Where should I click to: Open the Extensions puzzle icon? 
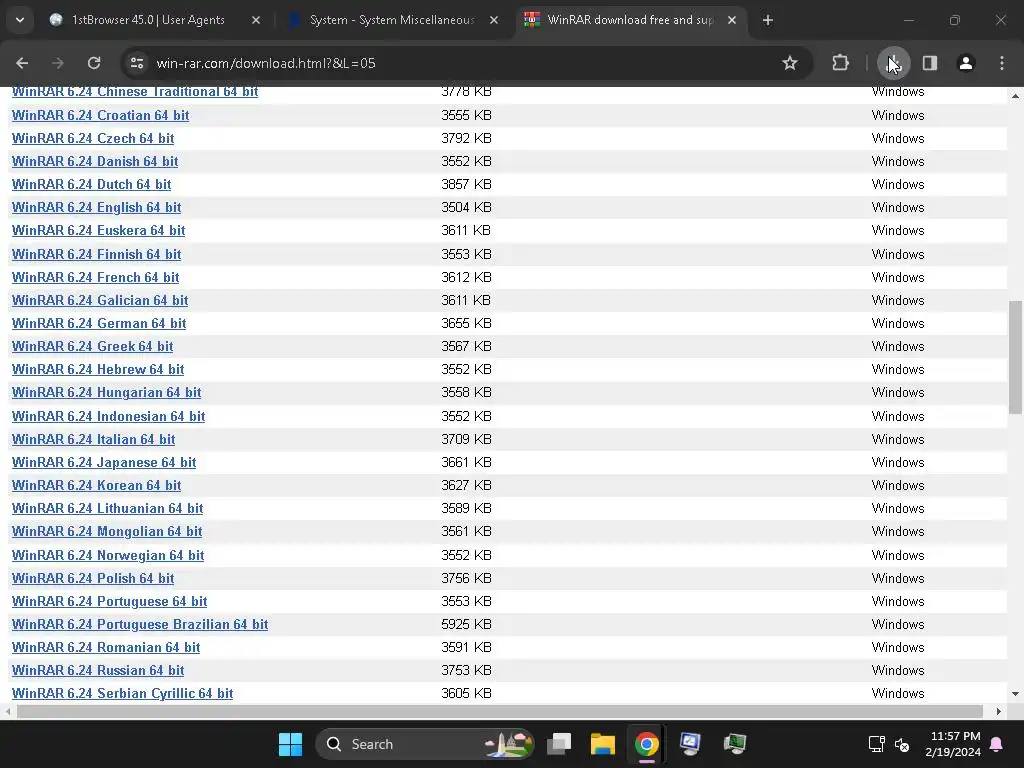tap(840, 63)
